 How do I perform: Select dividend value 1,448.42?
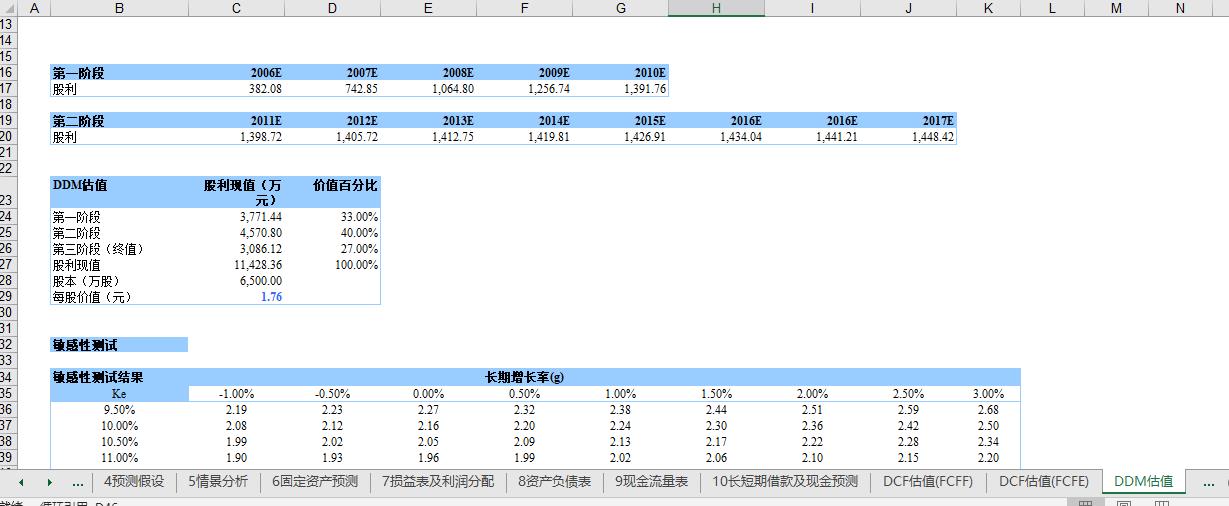[908, 136]
